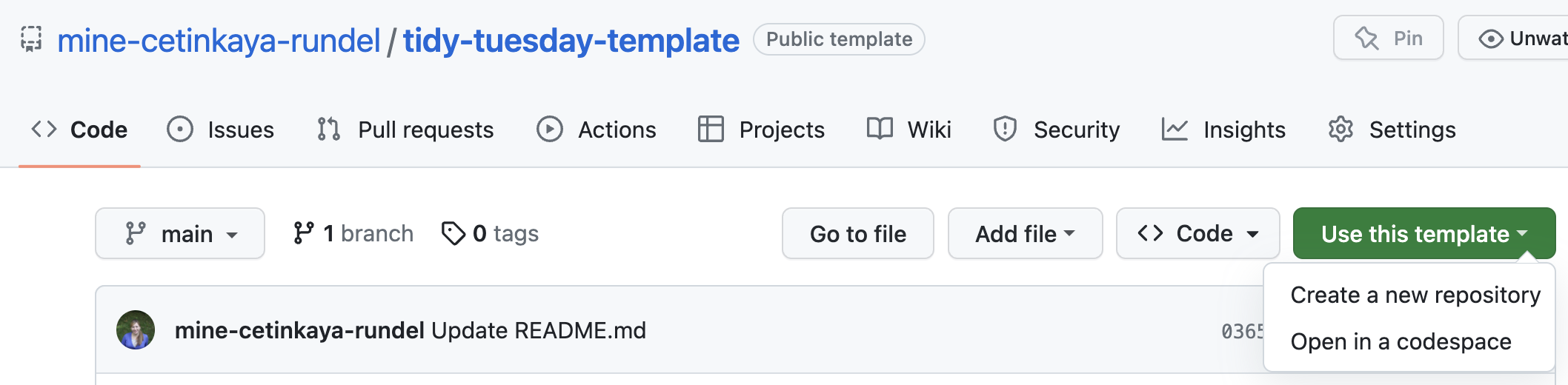This screenshot has width=1568, height=385.
Task: Open the Code clone dropdown button
Action: (x=1197, y=234)
